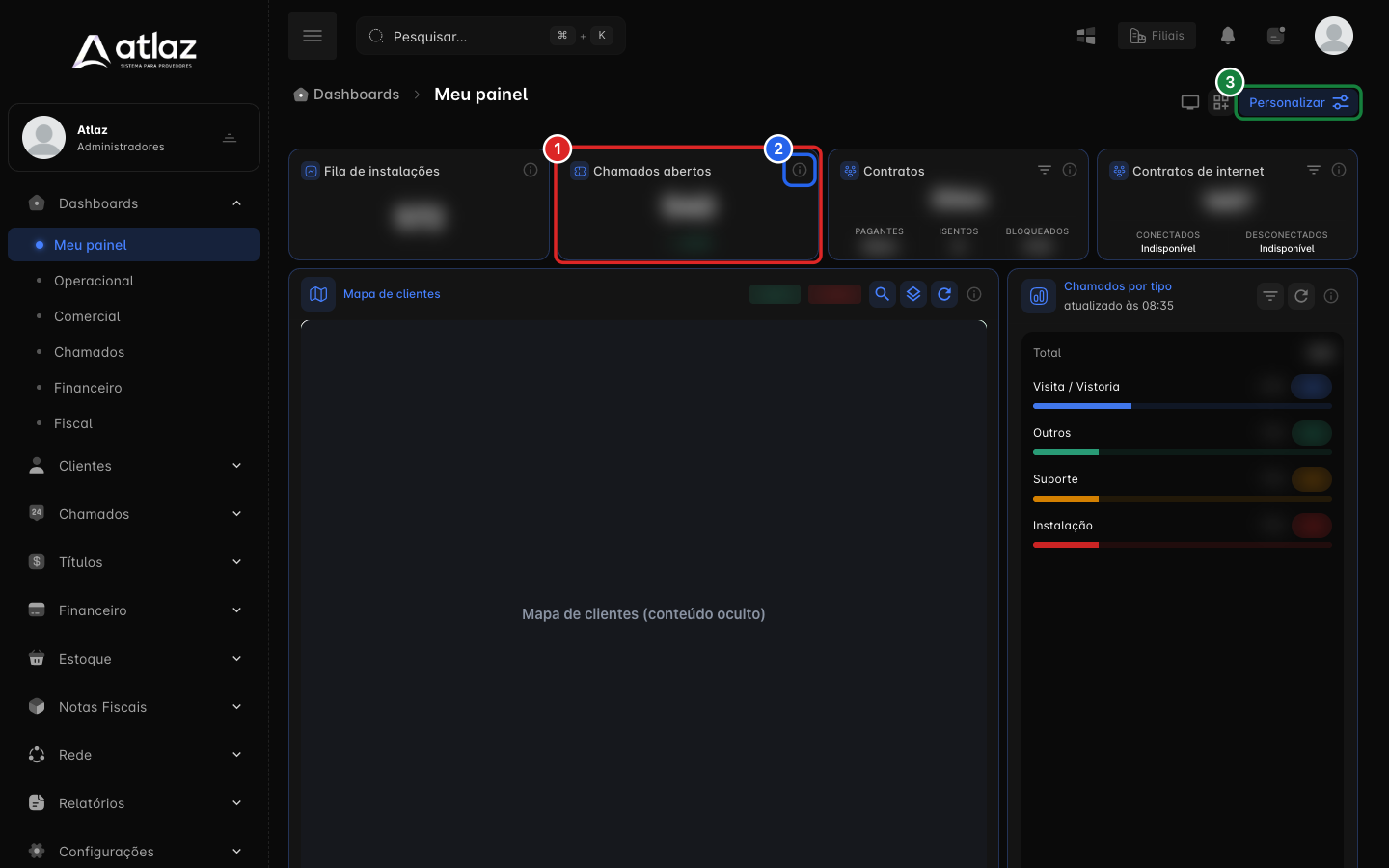Select Comercial under Dashboards
Image resolution: width=1389 pixels, height=868 pixels.
click(x=134, y=316)
